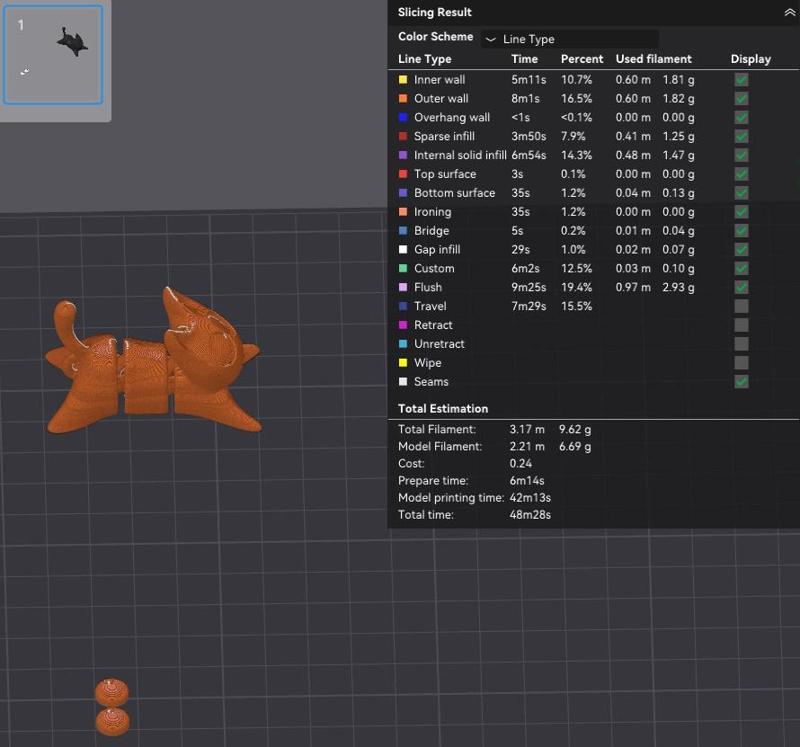800x747 pixels.
Task: Toggle Bridge display checkbox
Action: (741, 231)
